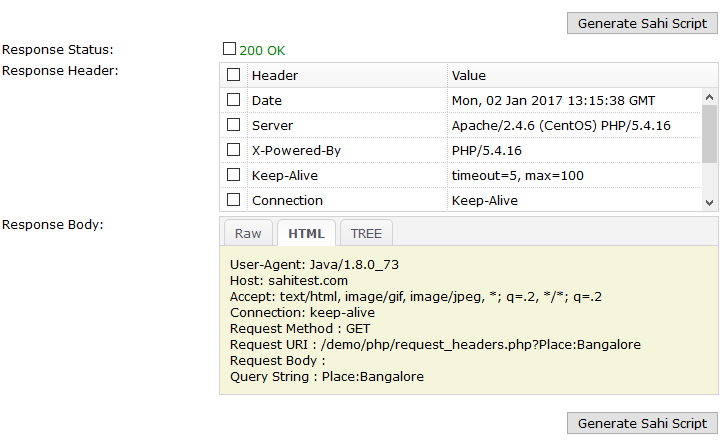Viewport: 725px width, 445px height.
Task: Select the Keep-Alive header checkbox
Action: (233, 175)
